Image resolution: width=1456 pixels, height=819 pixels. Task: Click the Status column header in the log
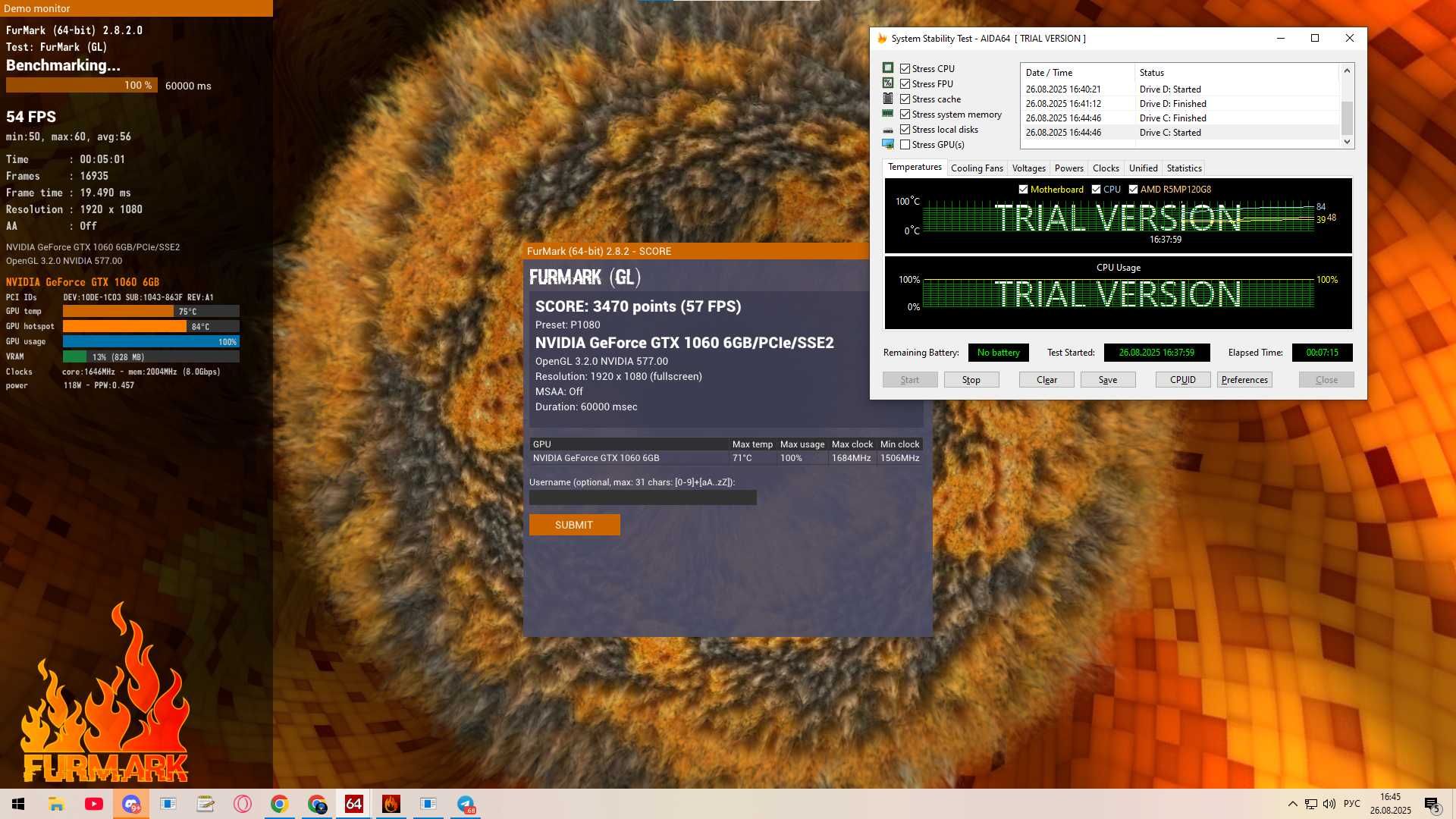1237,73
